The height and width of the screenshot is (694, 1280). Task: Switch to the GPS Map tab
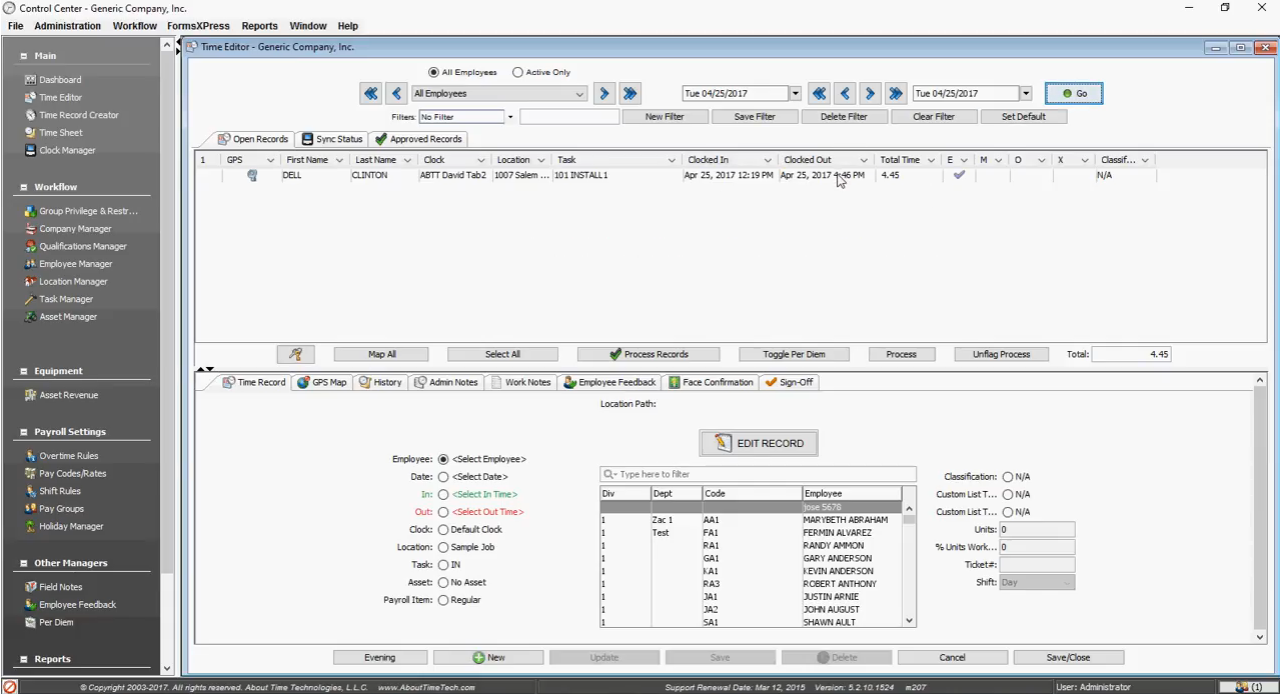(321, 382)
